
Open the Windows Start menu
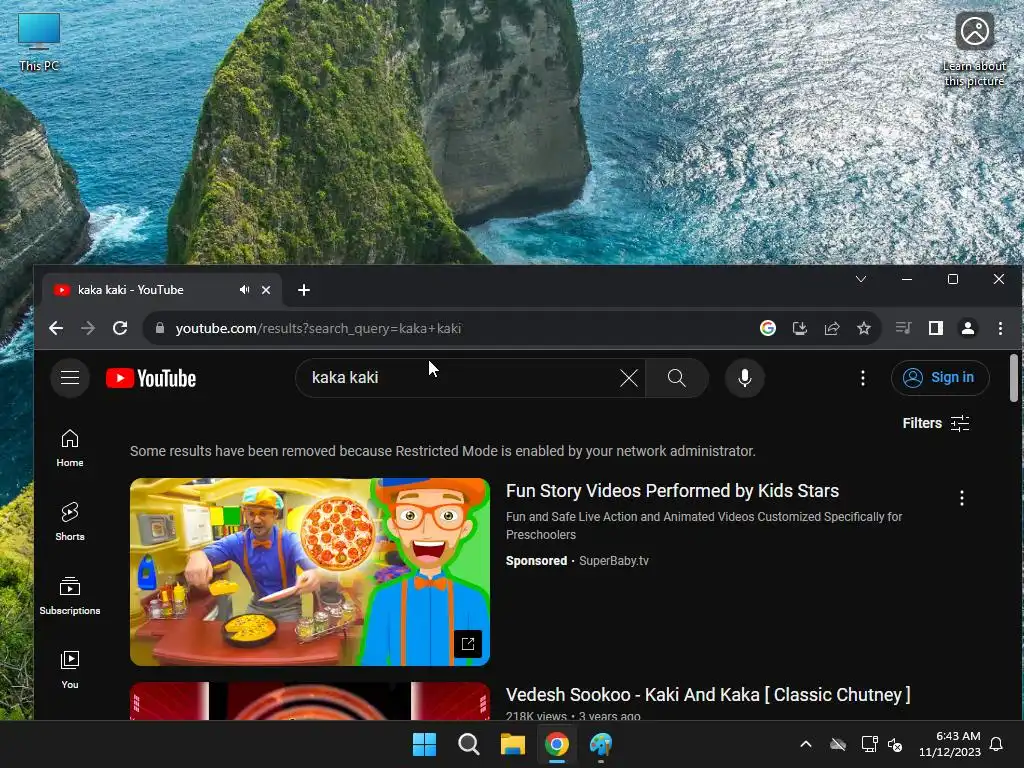[424, 744]
